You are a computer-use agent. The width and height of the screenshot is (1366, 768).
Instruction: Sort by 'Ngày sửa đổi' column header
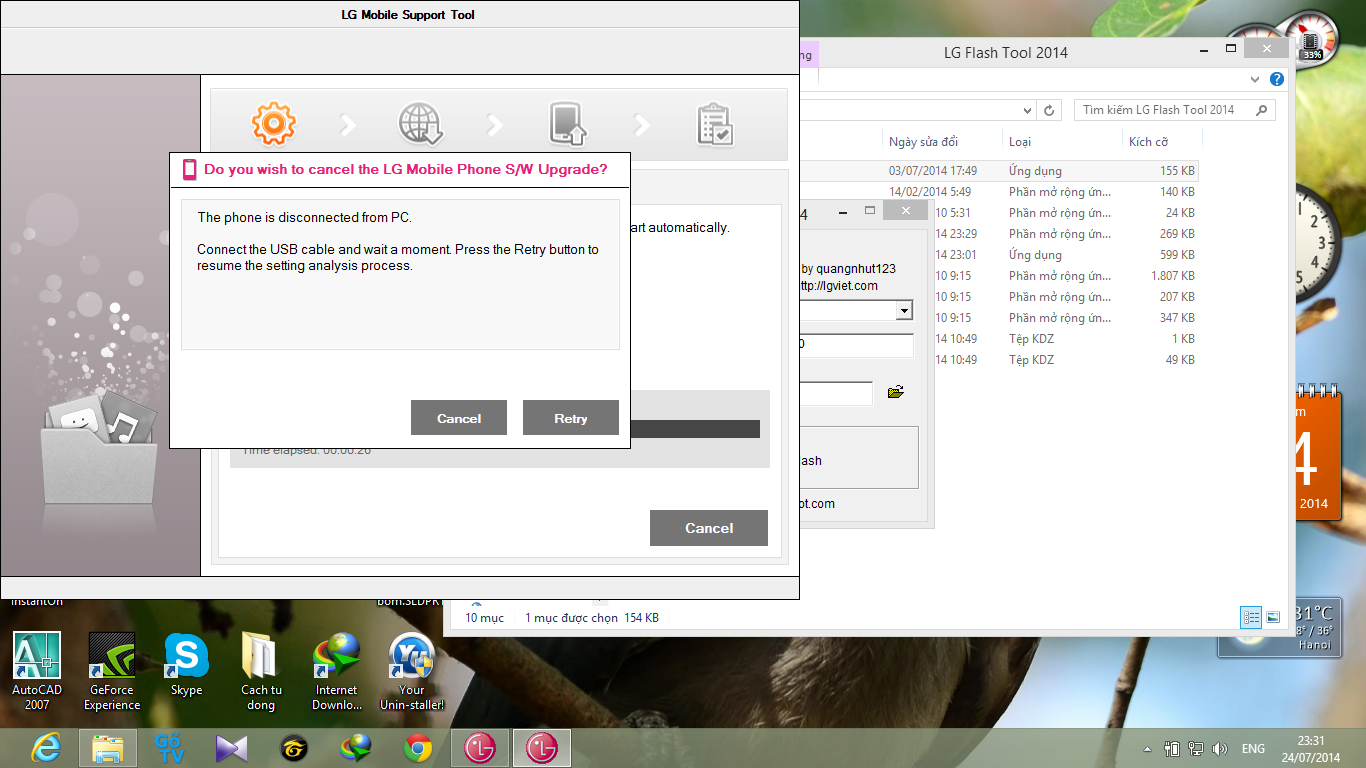coord(924,142)
